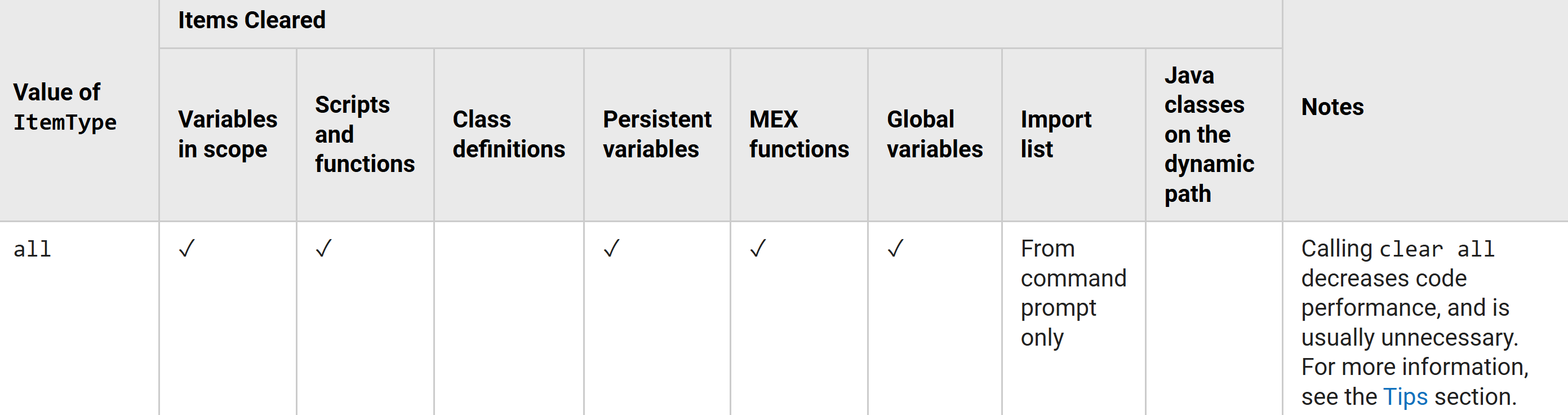Click the Persistent variables checkmark

612,248
